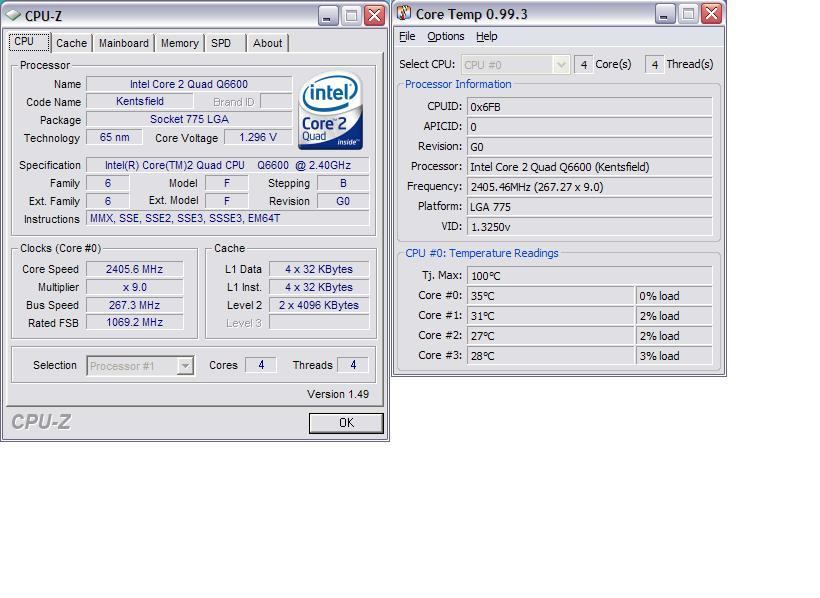Minimize the Core Temp window
Viewport: 820px width, 598px height.
(x=665, y=14)
